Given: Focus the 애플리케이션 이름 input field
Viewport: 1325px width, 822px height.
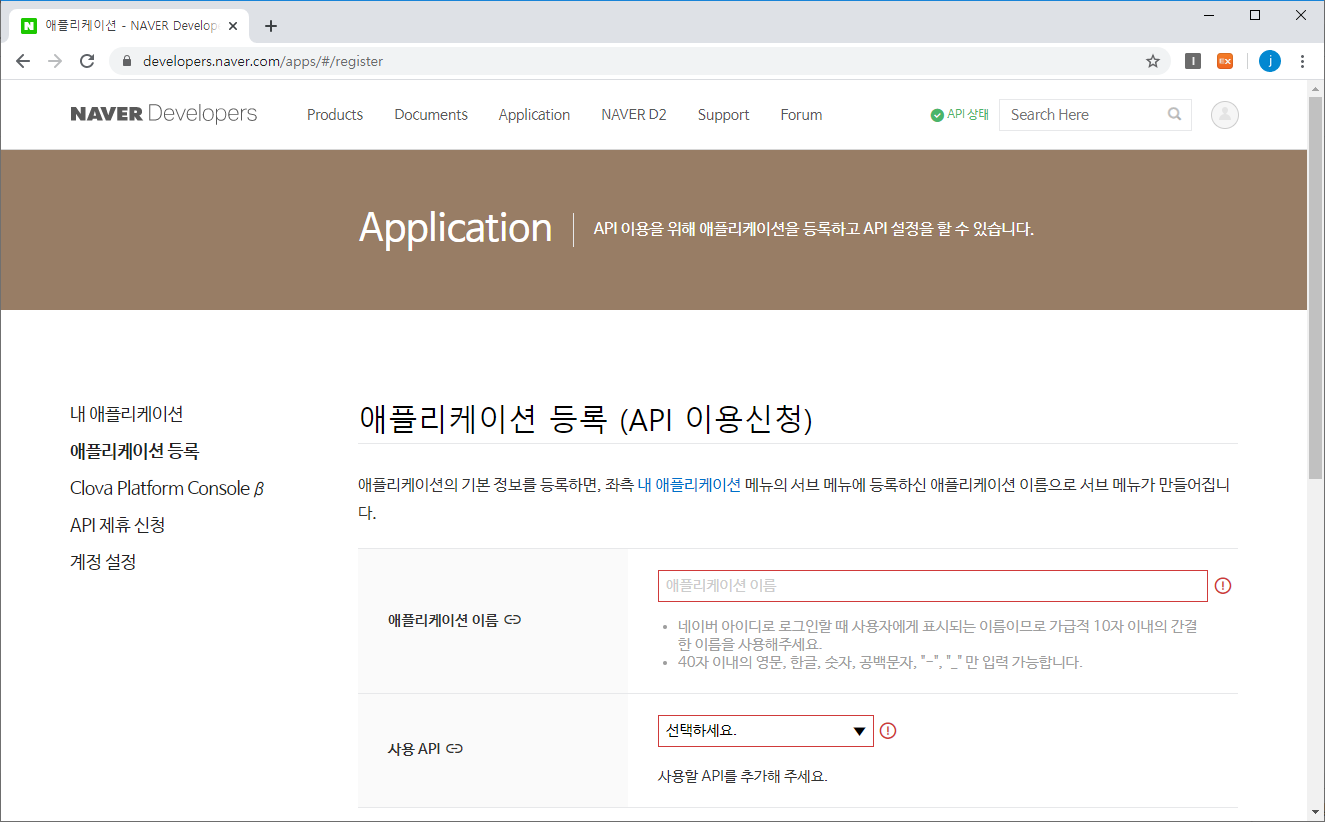Looking at the screenshot, I should pos(933,586).
